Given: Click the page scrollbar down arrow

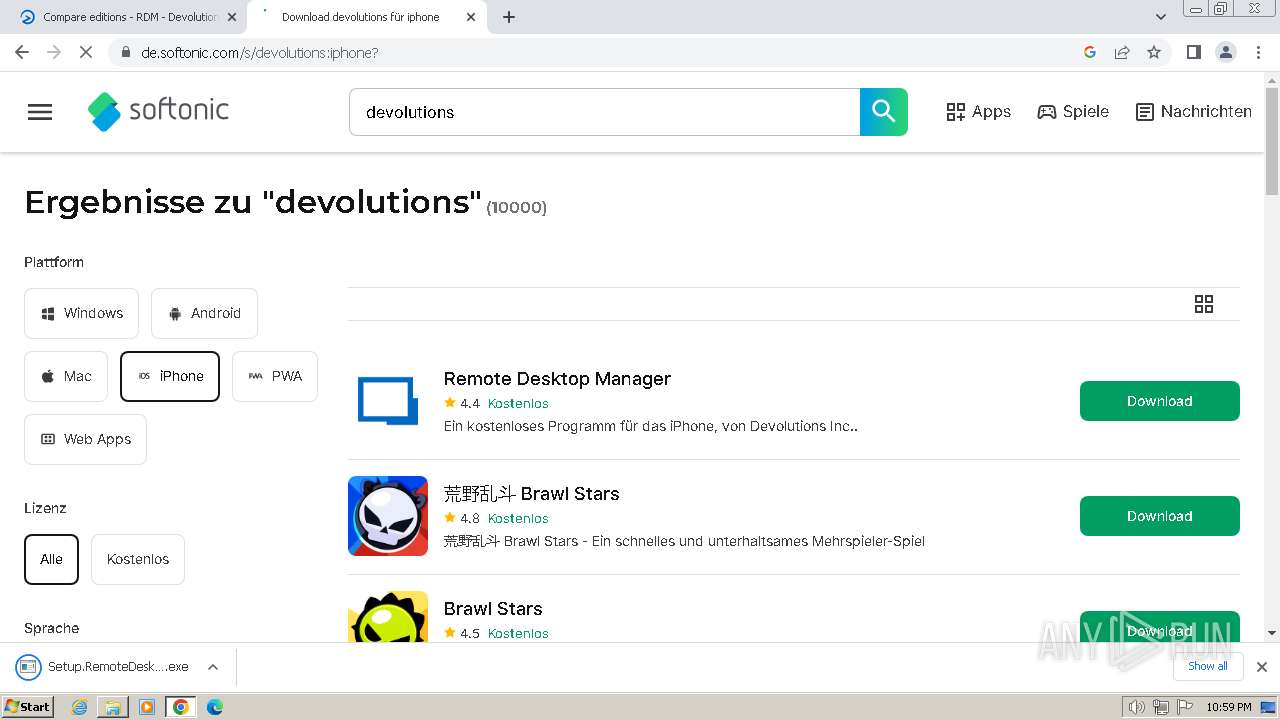Looking at the screenshot, I should tap(1272, 633).
